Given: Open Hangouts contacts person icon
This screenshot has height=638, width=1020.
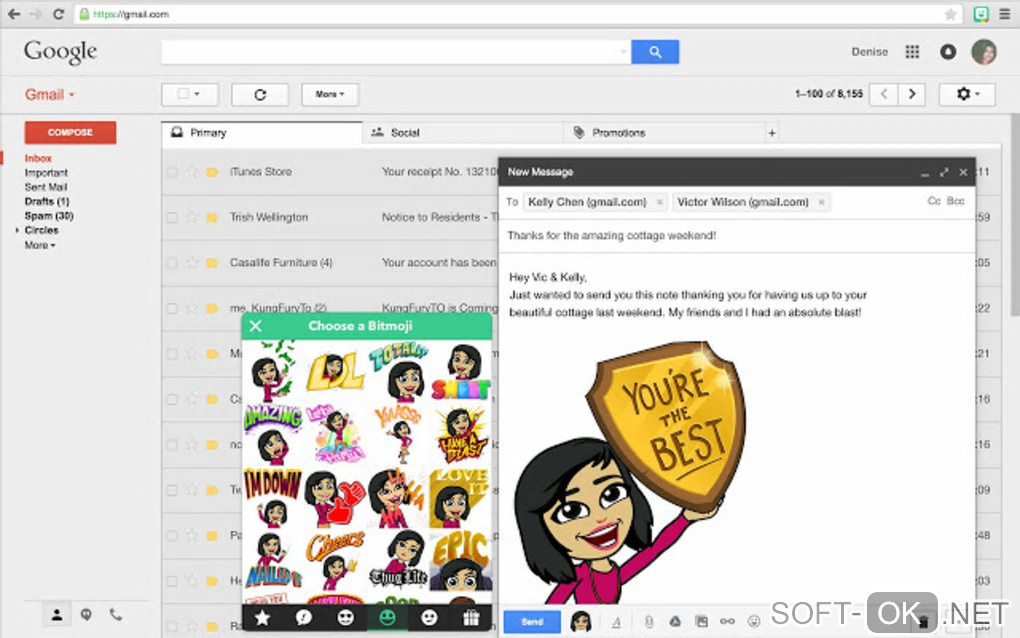Looking at the screenshot, I should (x=57, y=615).
